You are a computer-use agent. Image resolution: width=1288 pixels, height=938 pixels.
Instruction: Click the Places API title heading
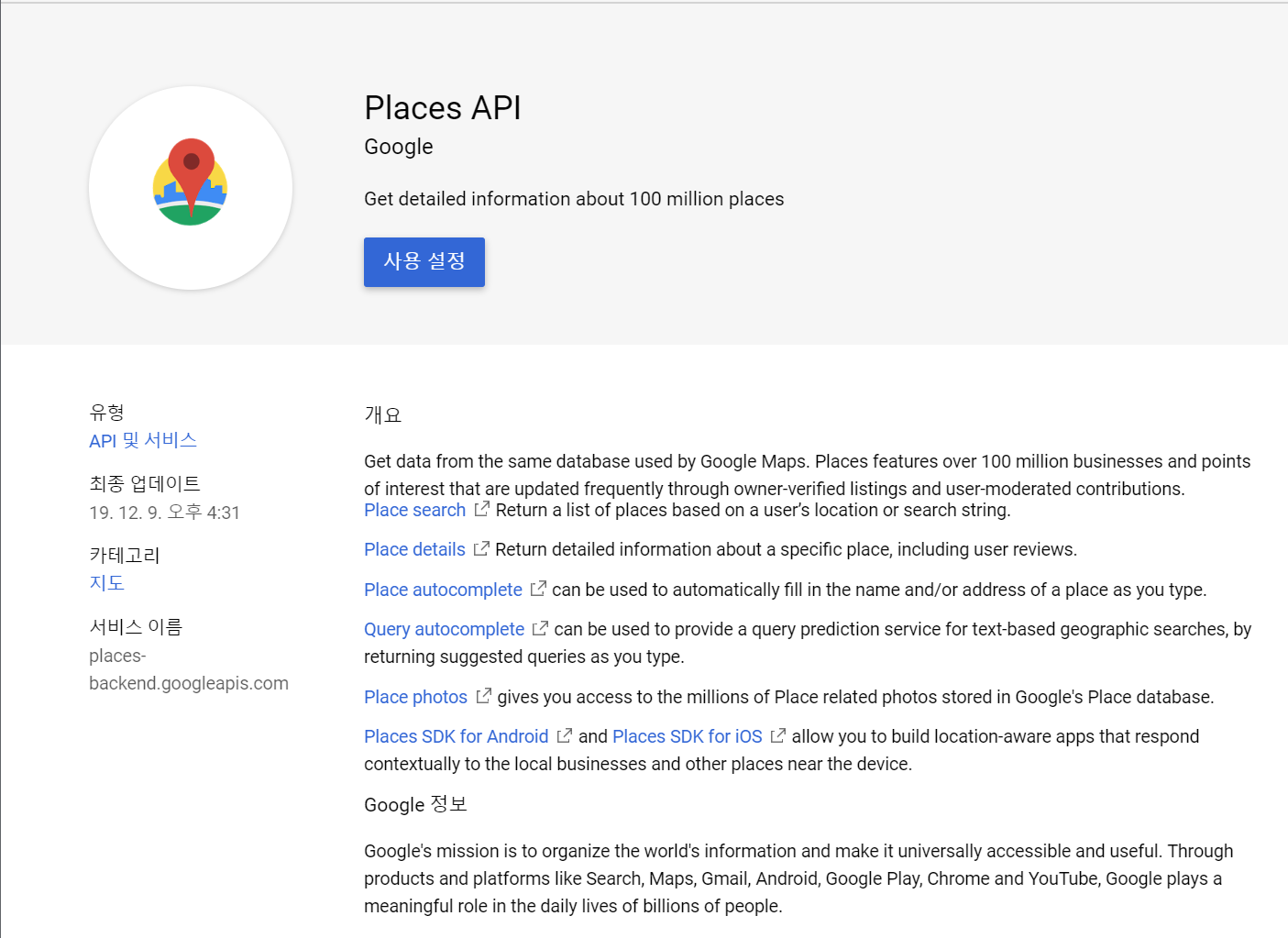pos(443,108)
